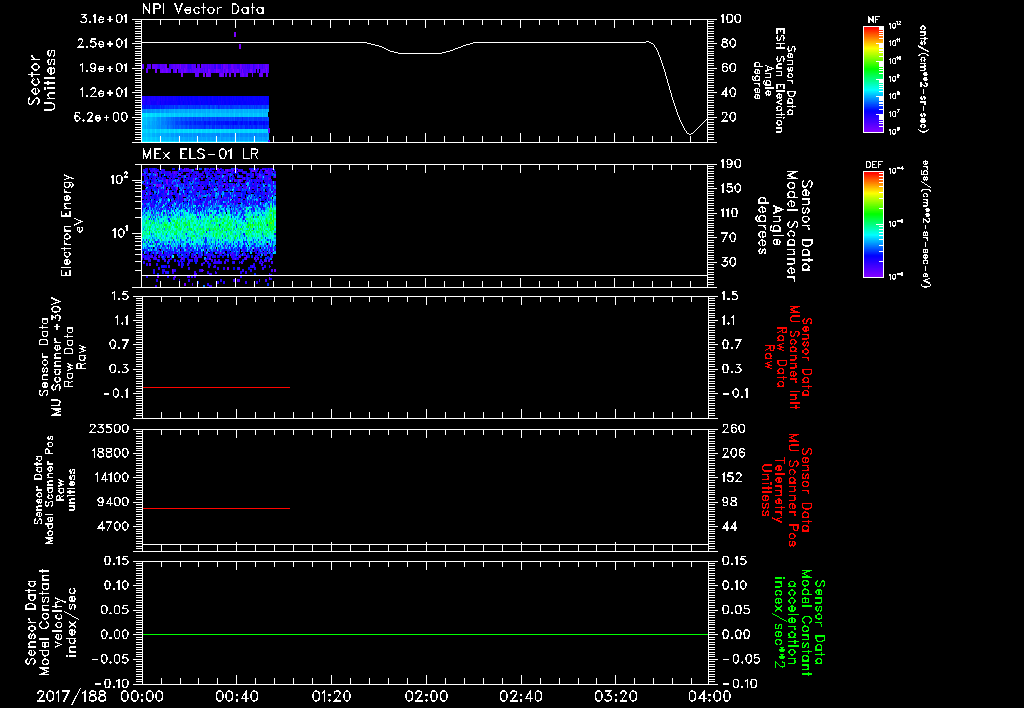
Task: Click the '190' scanner angle tick value
Action: coord(731,164)
